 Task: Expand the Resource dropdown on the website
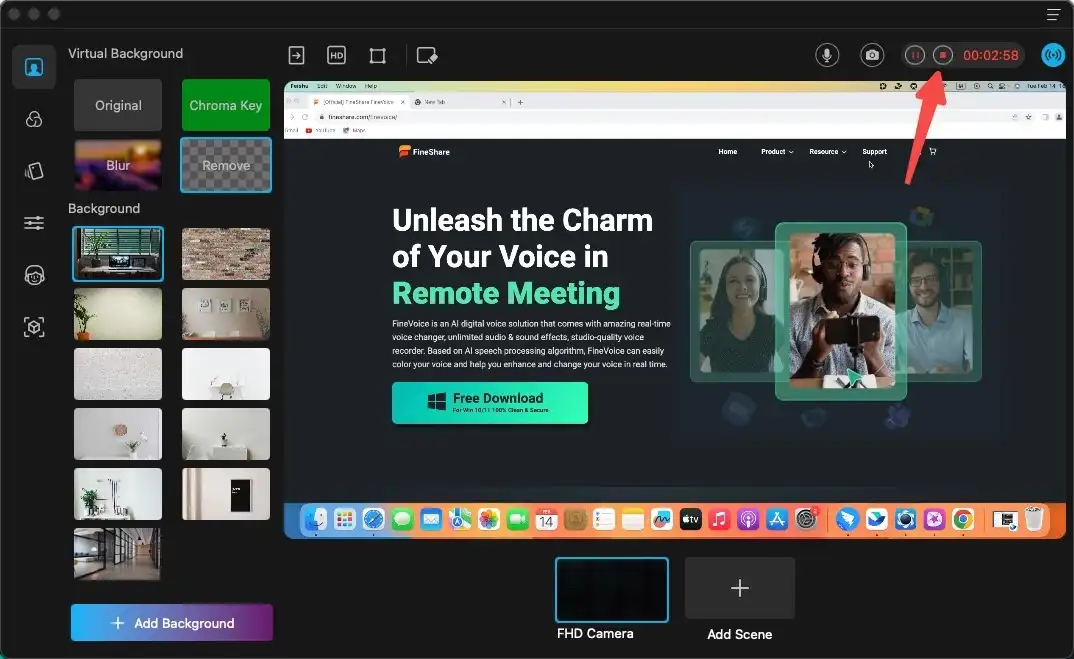pyautogui.click(x=827, y=151)
